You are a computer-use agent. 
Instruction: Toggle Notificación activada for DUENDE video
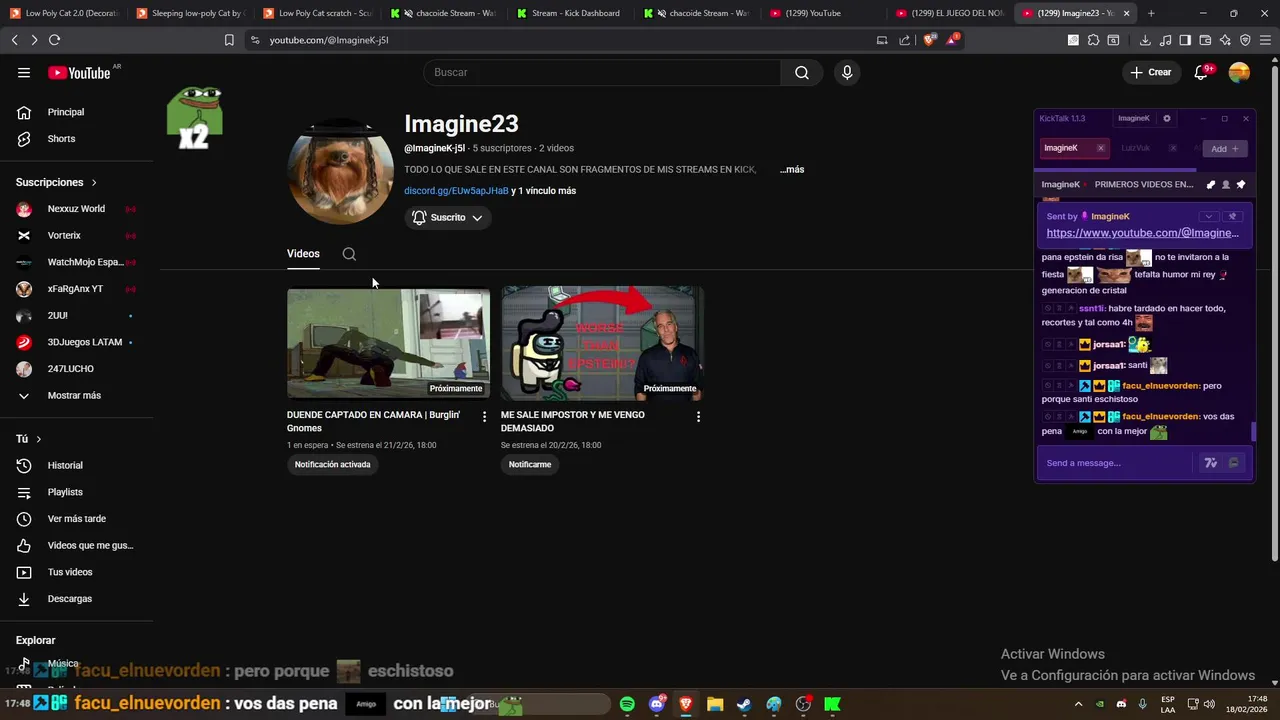332,464
